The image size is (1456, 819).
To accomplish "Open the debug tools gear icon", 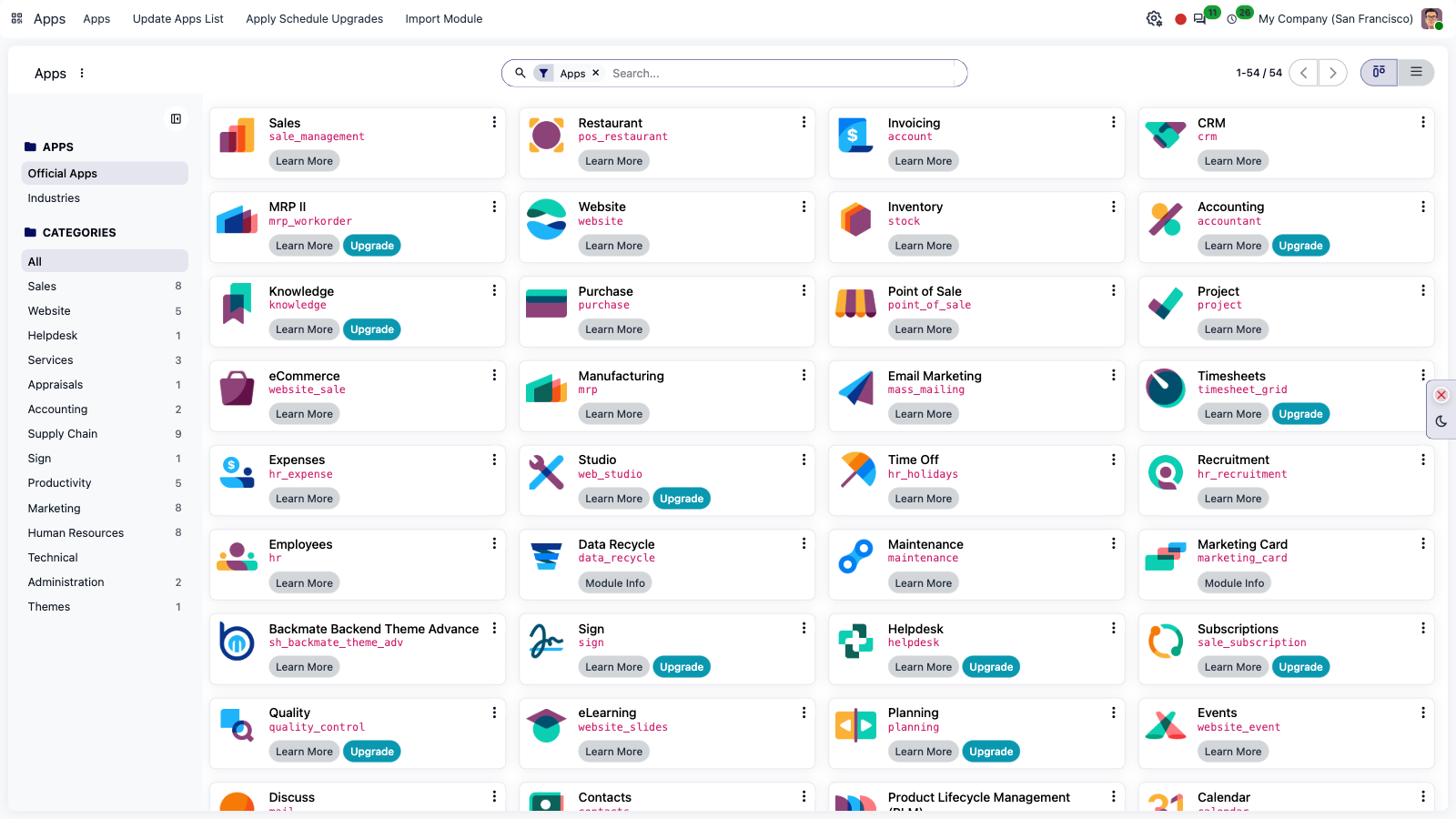I will pyautogui.click(x=1154, y=18).
